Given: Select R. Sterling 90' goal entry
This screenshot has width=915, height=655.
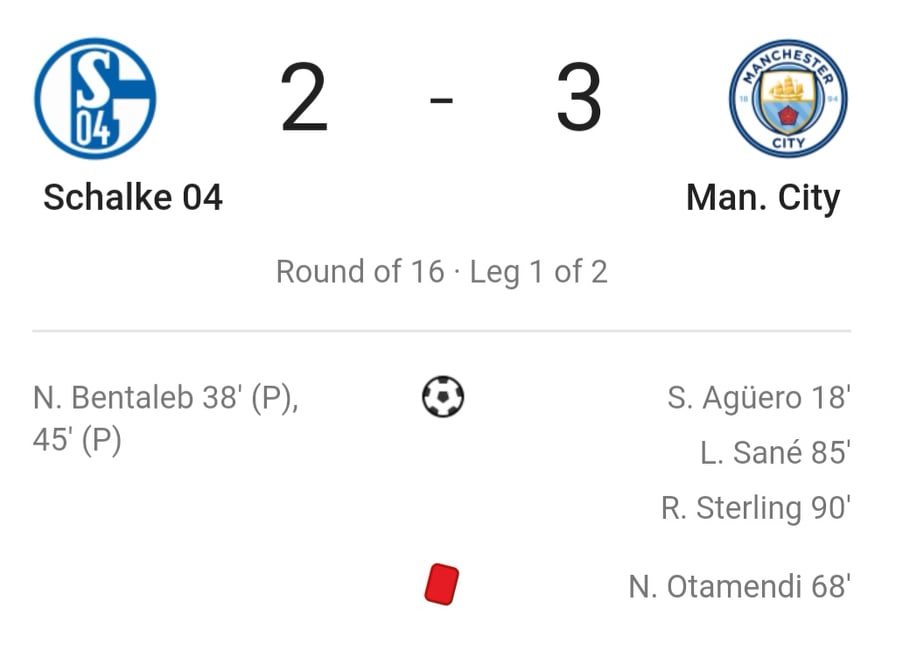Looking at the screenshot, I should [756, 507].
